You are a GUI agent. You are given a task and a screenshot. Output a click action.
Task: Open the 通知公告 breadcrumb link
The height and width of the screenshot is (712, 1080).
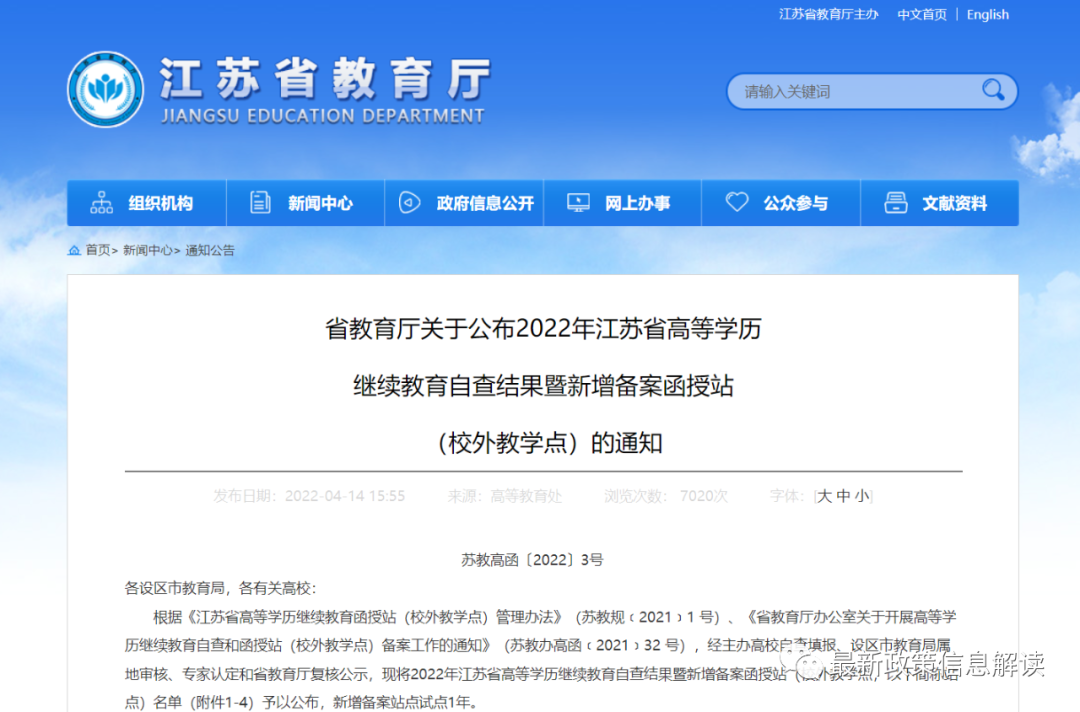[210, 250]
